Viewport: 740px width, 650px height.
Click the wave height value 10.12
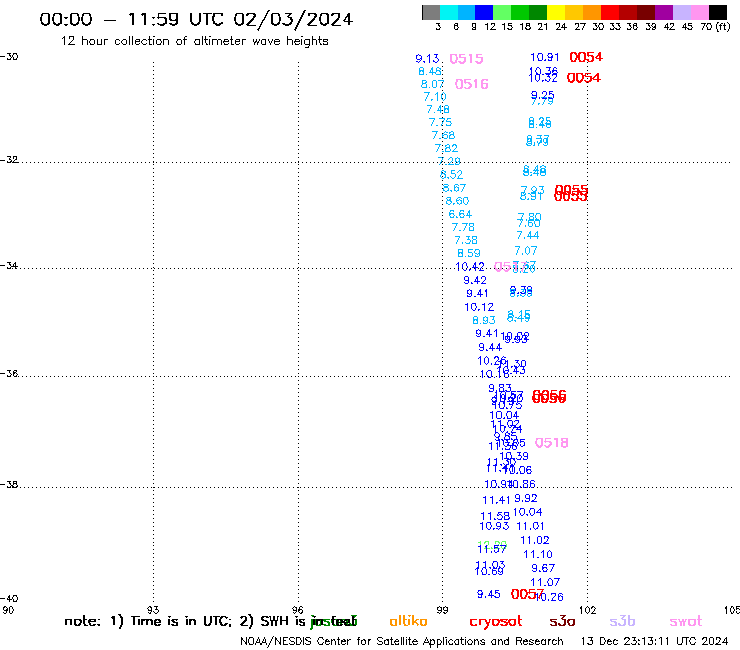(479, 307)
